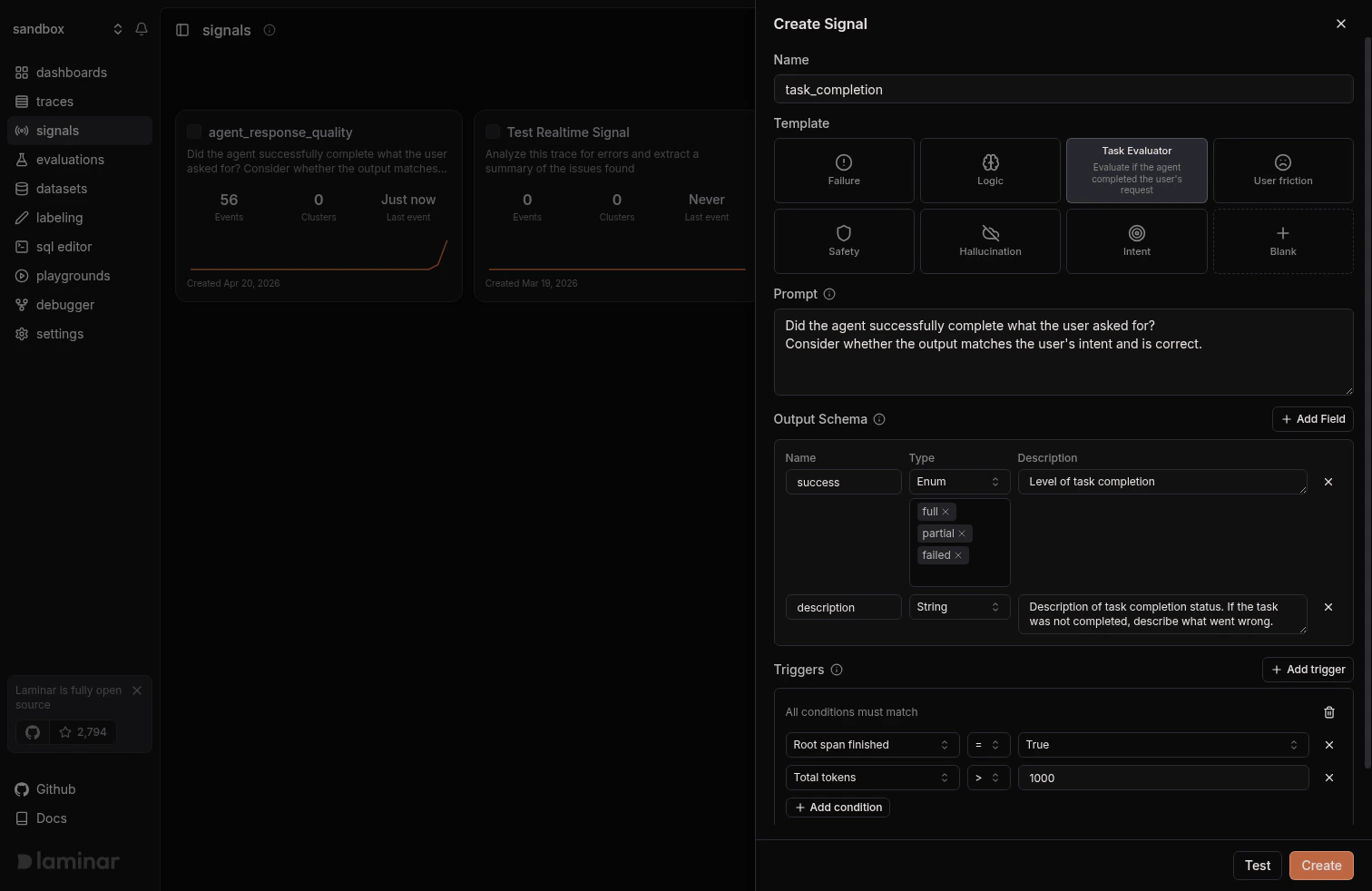This screenshot has width=1372, height=891.
Task: Open the Docs page
Action: tap(50, 818)
